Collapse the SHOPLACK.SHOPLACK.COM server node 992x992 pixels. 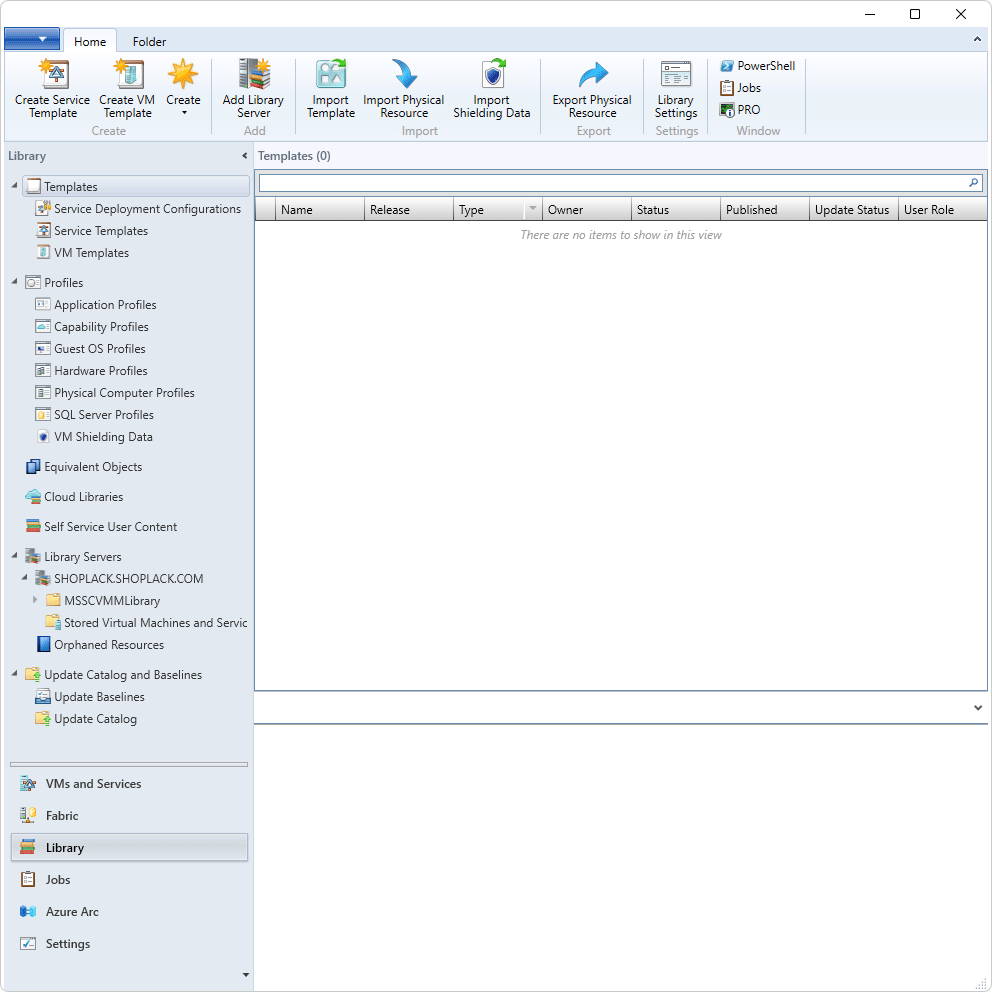tap(25, 577)
